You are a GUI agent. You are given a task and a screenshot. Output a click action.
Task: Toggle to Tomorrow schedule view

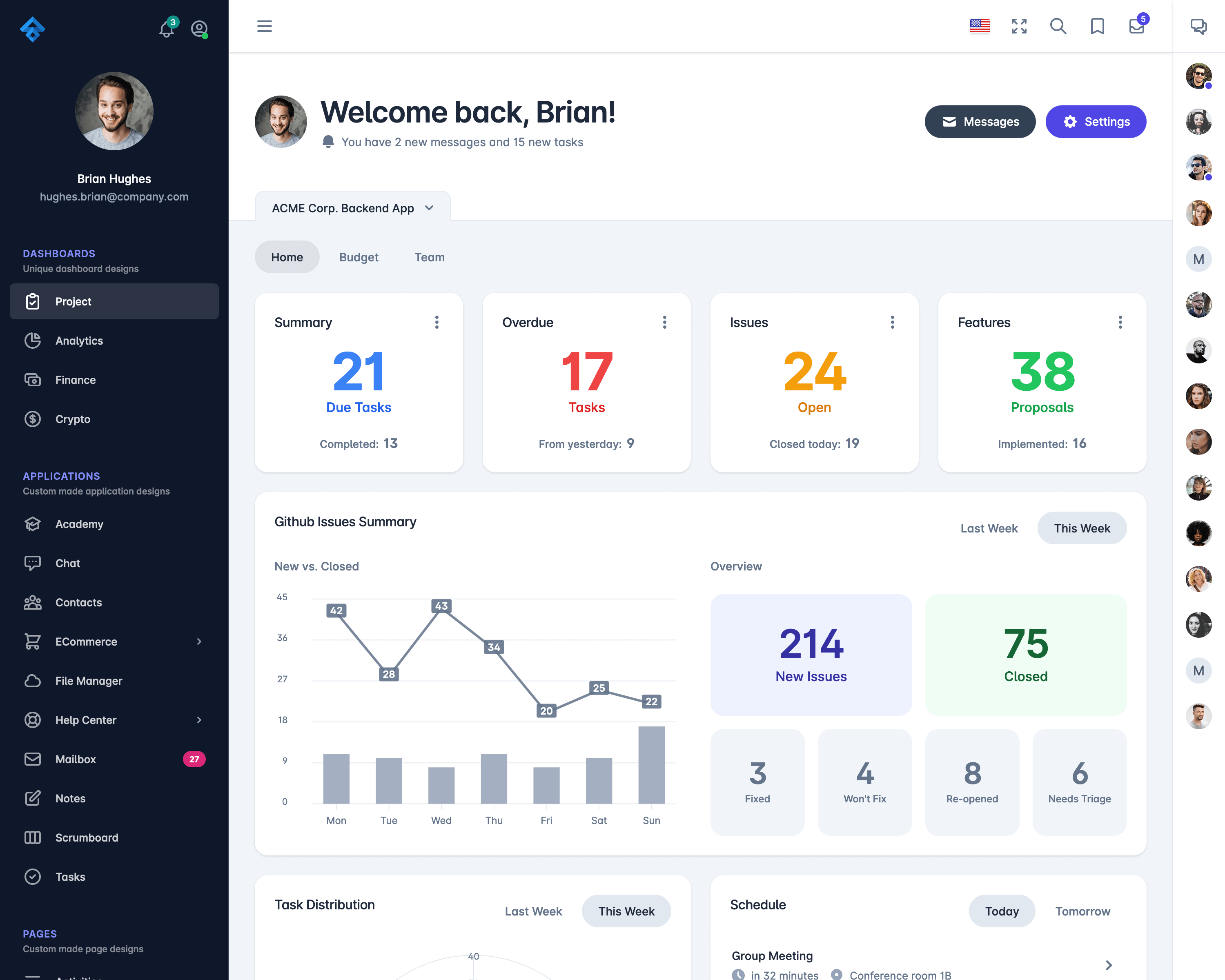(x=1082, y=910)
